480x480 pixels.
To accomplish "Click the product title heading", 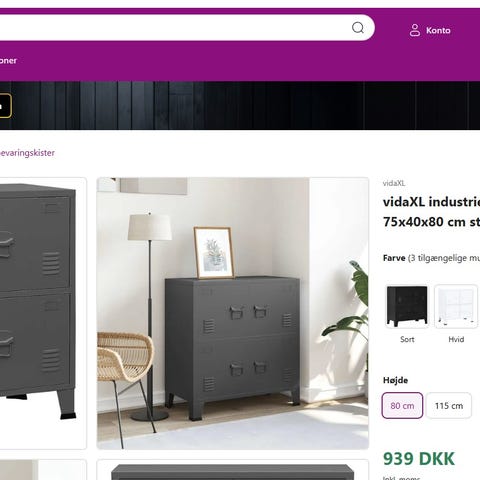I will [x=431, y=212].
